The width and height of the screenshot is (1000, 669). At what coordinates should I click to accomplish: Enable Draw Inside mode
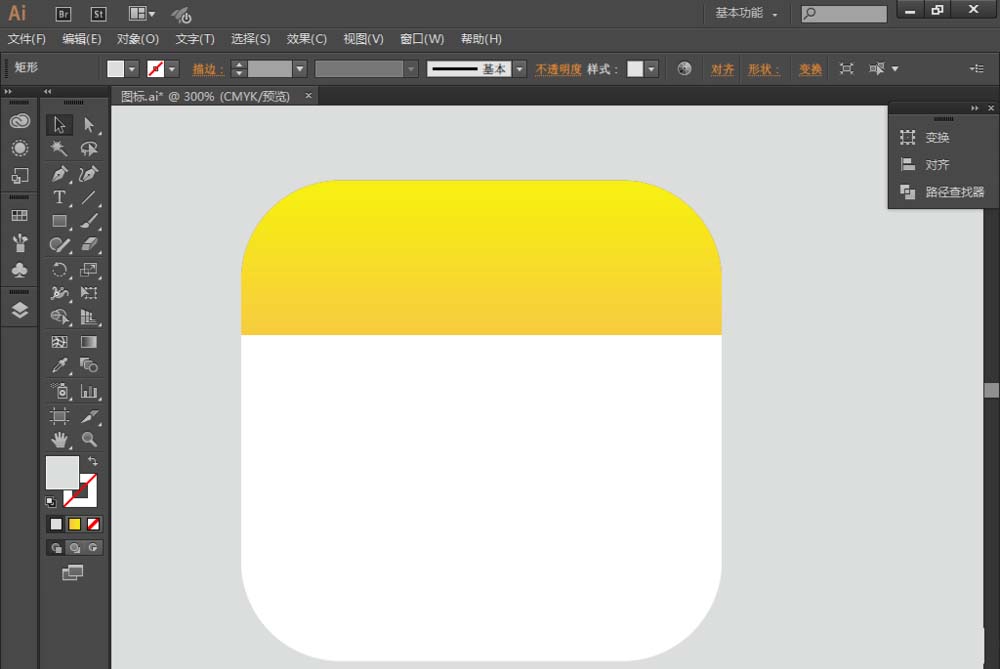[93, 548]
